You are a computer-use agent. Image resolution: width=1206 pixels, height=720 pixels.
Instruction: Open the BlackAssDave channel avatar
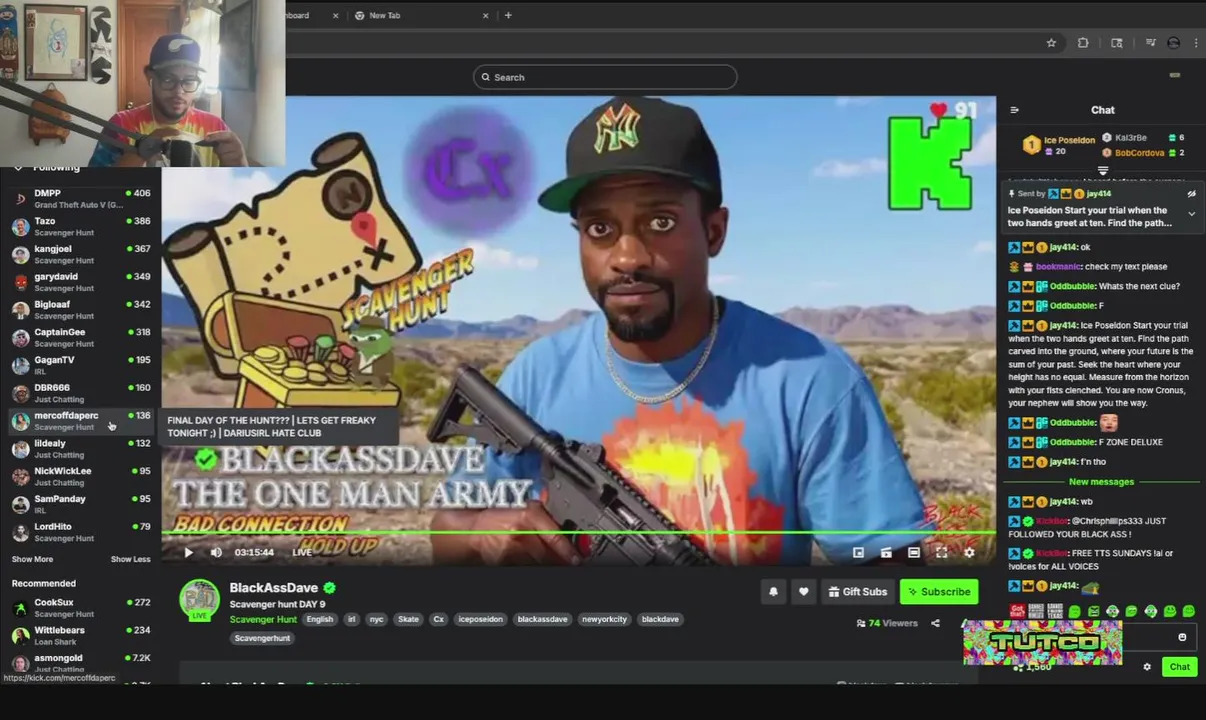pos(199,600)
